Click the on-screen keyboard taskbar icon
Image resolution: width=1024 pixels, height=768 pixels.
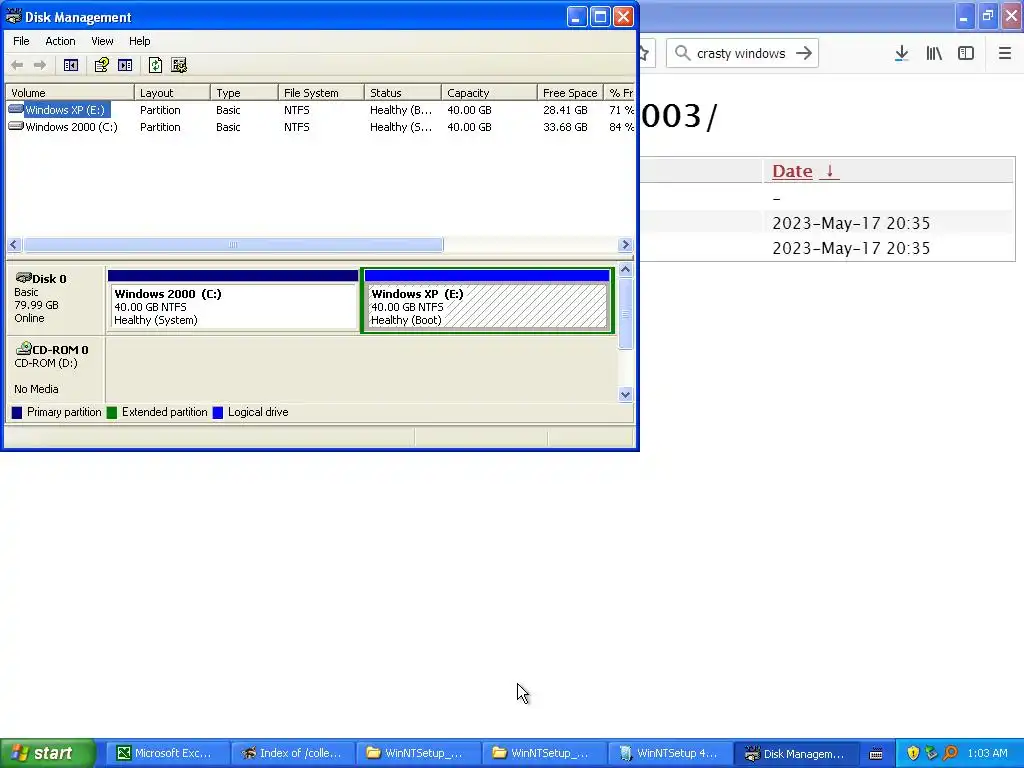[876, 754]
